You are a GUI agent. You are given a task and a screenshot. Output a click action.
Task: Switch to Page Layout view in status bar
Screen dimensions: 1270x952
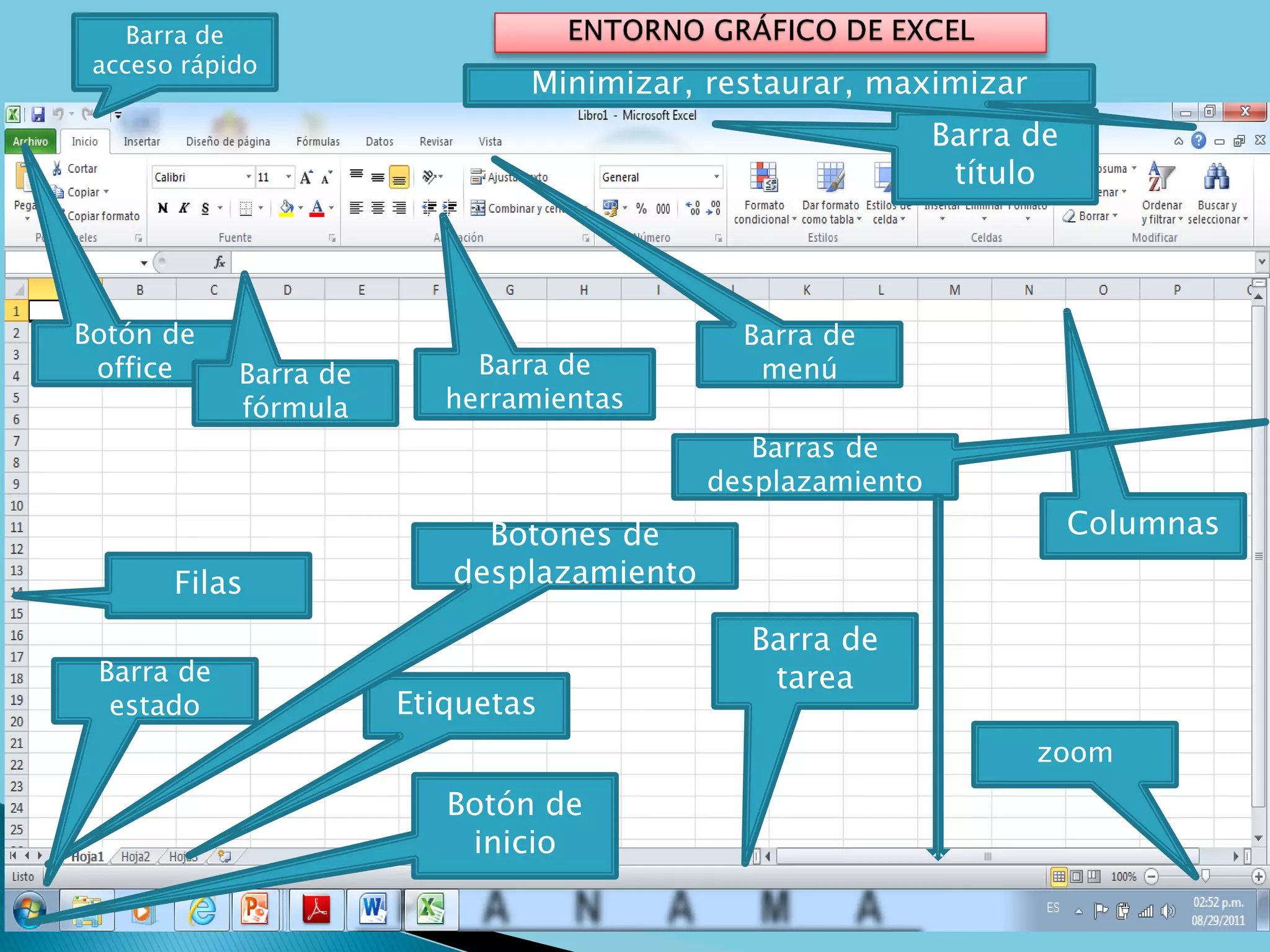(x=1077, y=876)
